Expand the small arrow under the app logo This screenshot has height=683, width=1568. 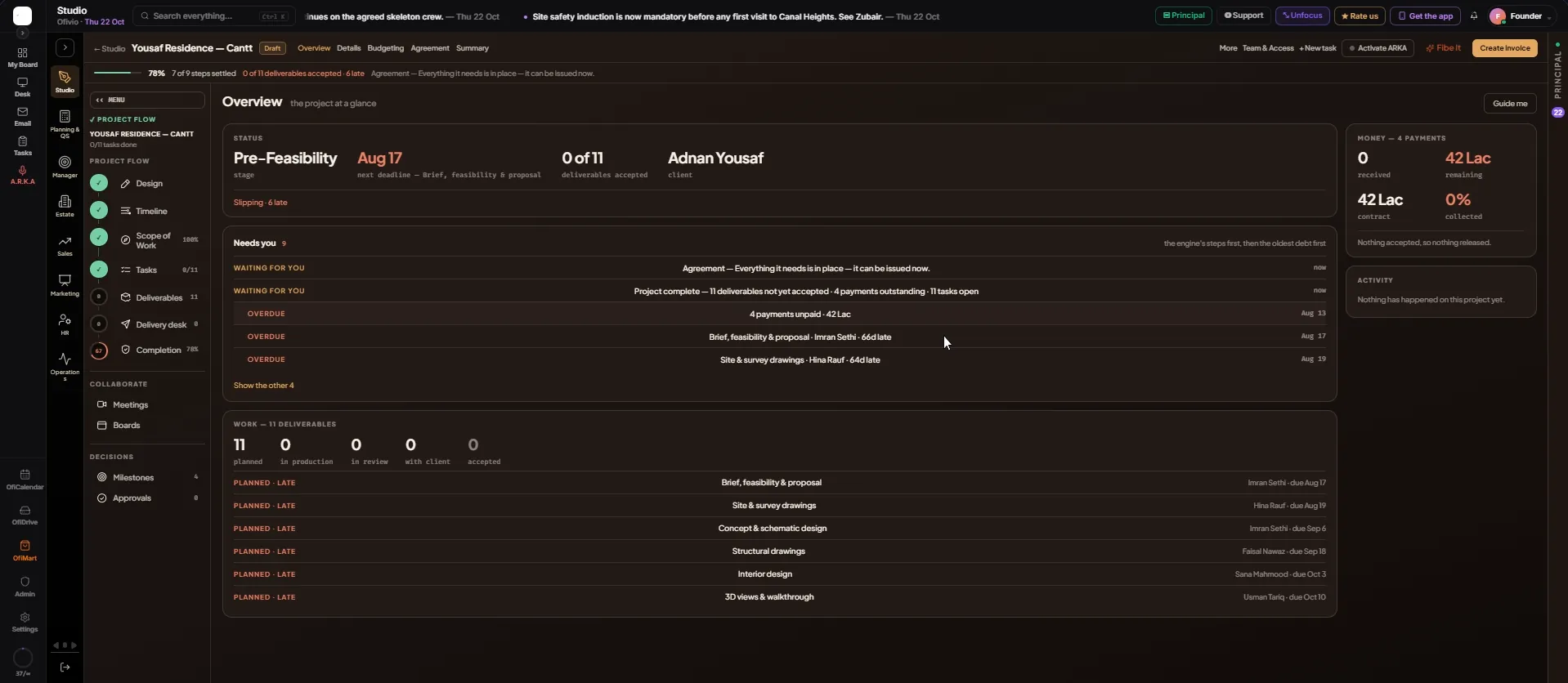[22, 33]
